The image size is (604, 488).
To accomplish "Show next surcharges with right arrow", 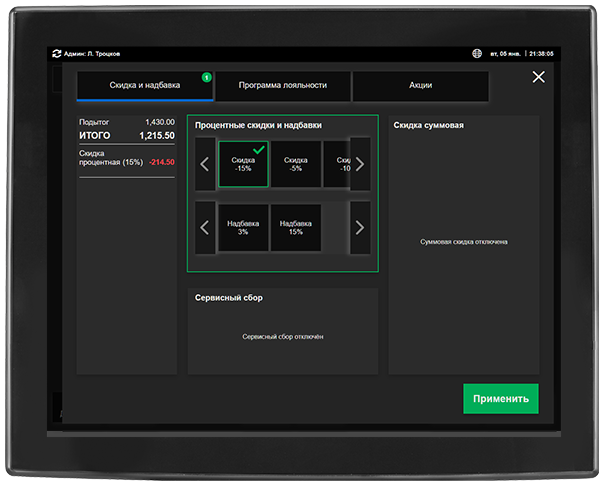I will point(360,228).
